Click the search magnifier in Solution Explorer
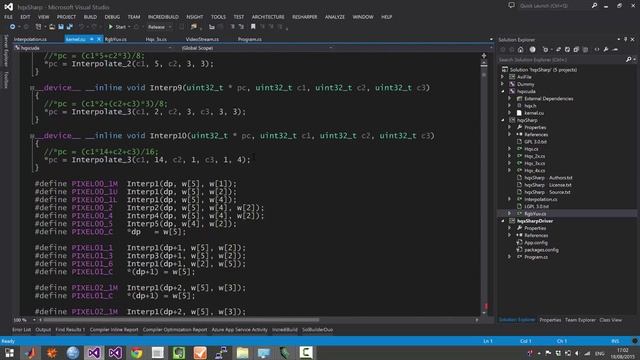Viewport: 640px width, 360px height. pos(629,60)
